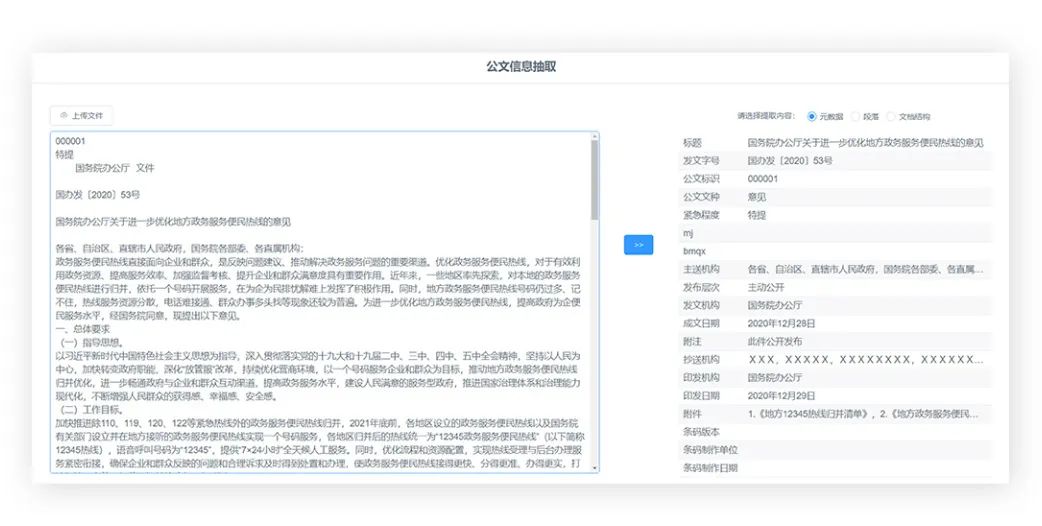The height and width of the screenshot is (526, 1042).
Task: Click the truncated 附件 attachments value
Action: point(865,413)
